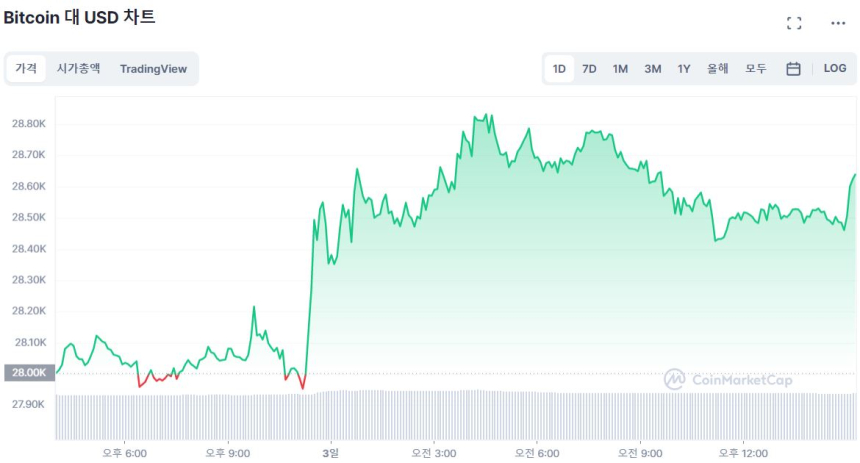Switch to the 시가총액 tab
Screen dimensions: 860x463
point(78,69)
